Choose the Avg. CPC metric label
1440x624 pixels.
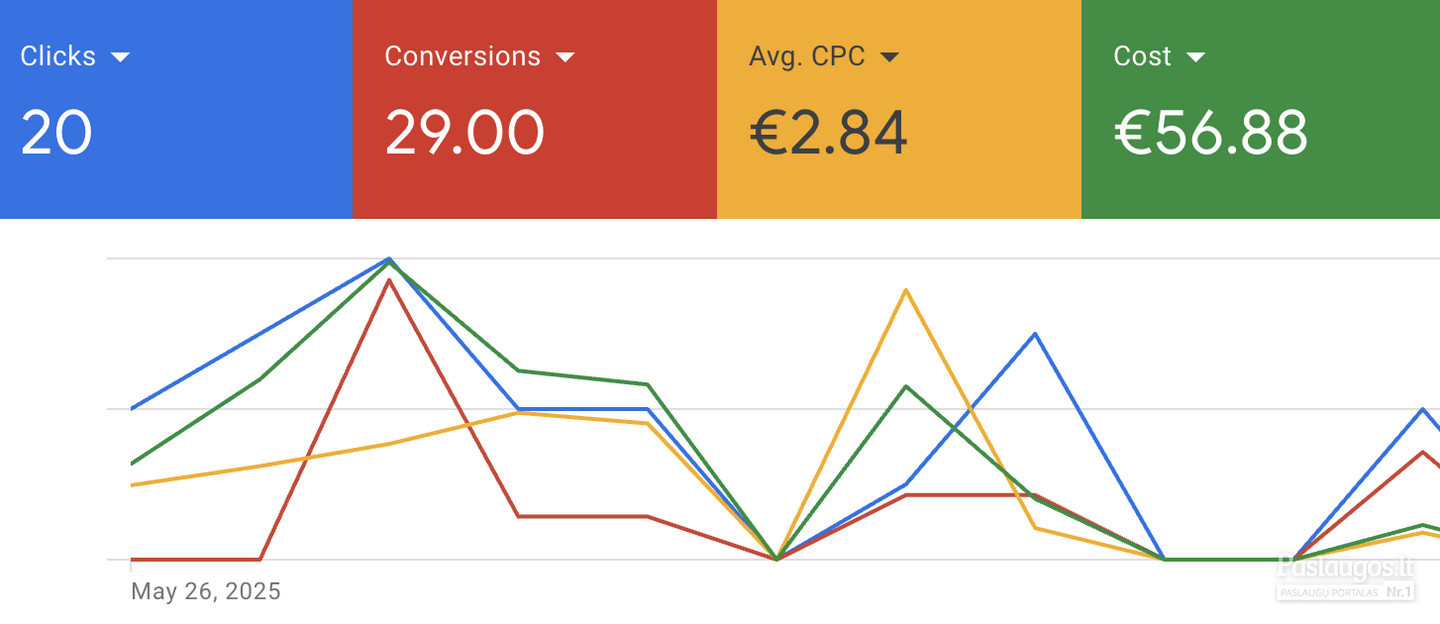(807, 56)
